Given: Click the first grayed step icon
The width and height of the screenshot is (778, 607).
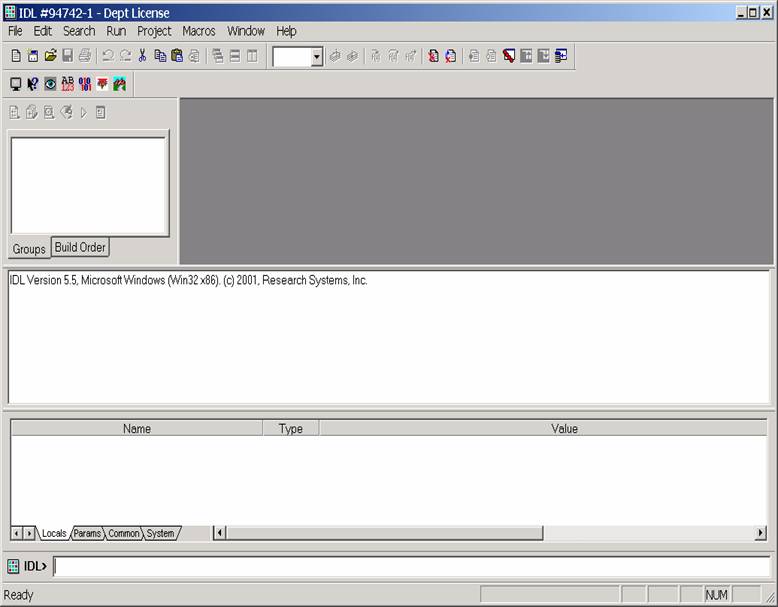Looking at the screenshot, I should [376, 56].
